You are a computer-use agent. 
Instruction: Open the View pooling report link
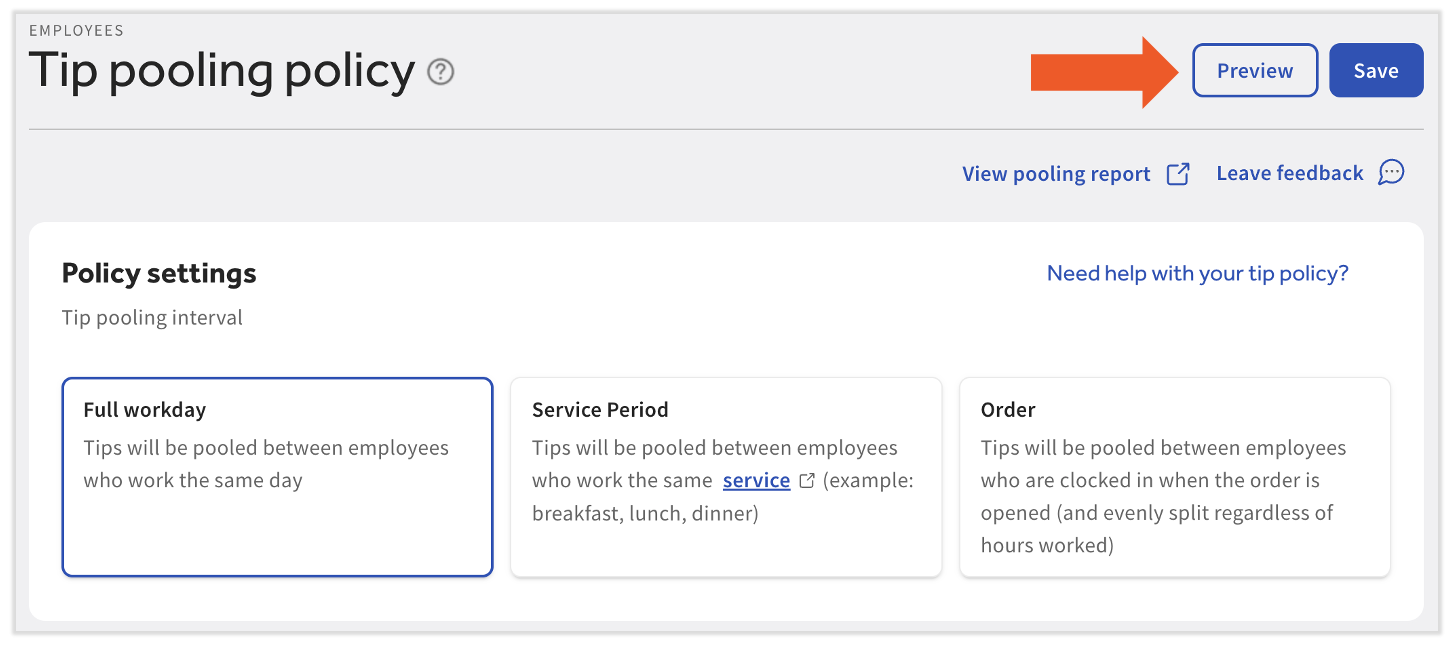point(1055,172)
